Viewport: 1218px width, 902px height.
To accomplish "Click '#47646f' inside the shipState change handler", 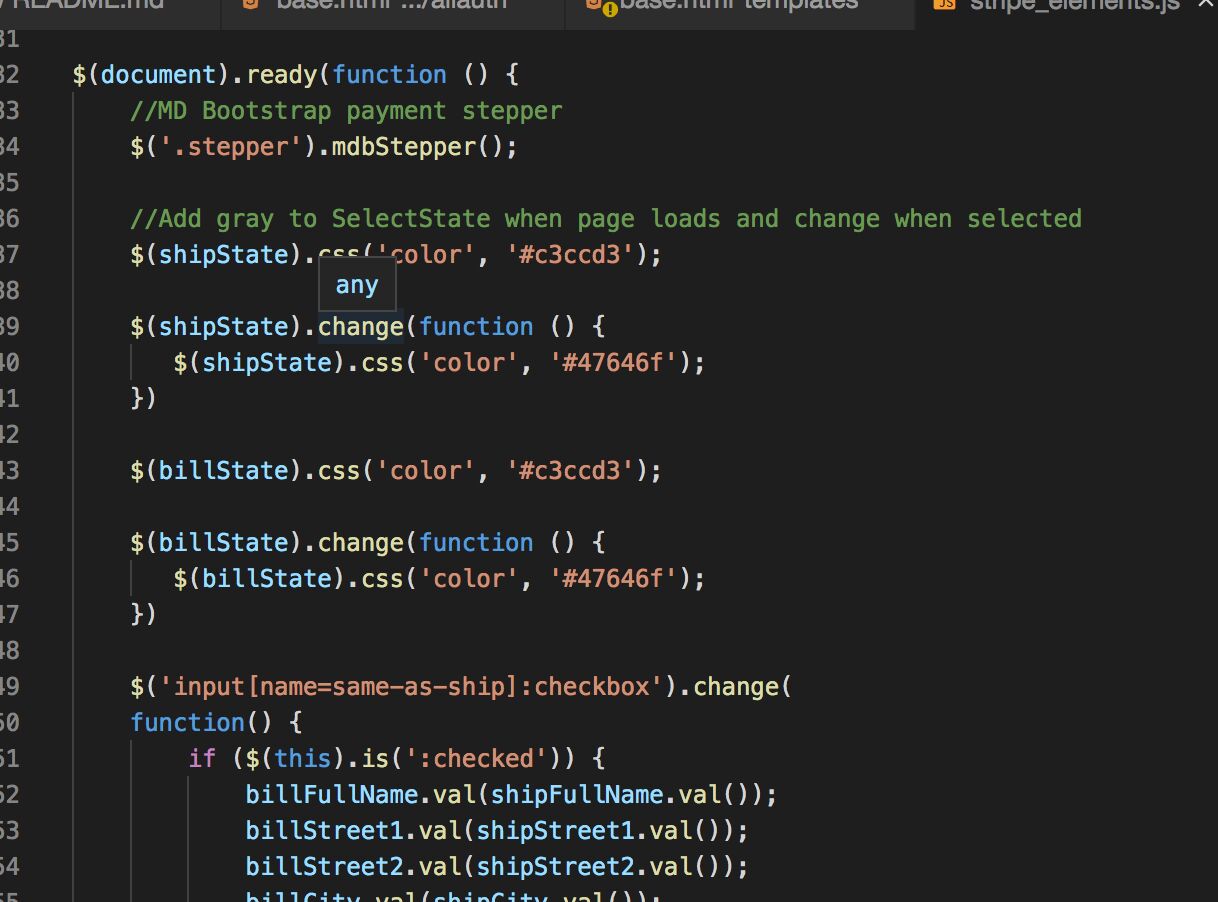I will pos(614,363).
